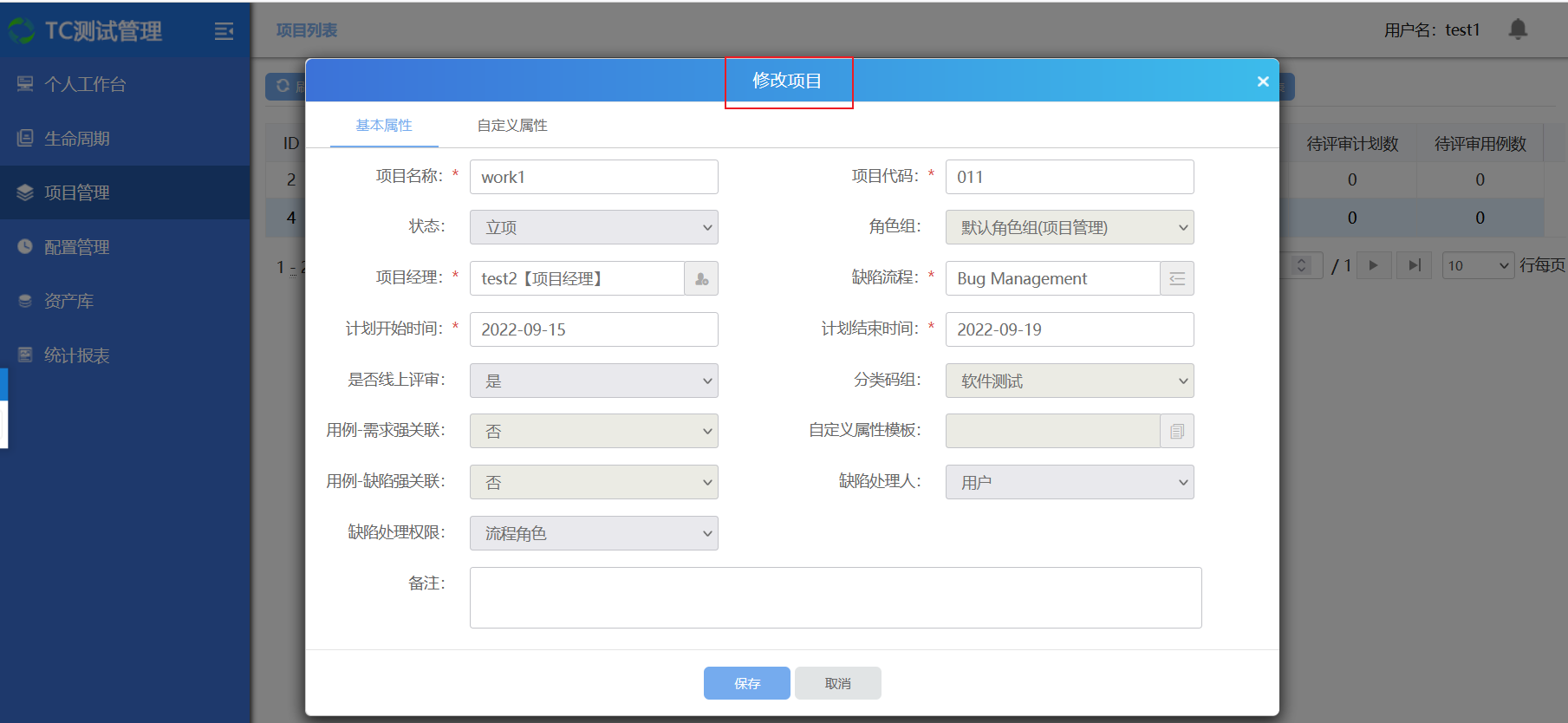This screenshot has height=723, width=1568.
Task: Expand the 状态 dropdown showing 立项
Action: (x=594, y=227)
